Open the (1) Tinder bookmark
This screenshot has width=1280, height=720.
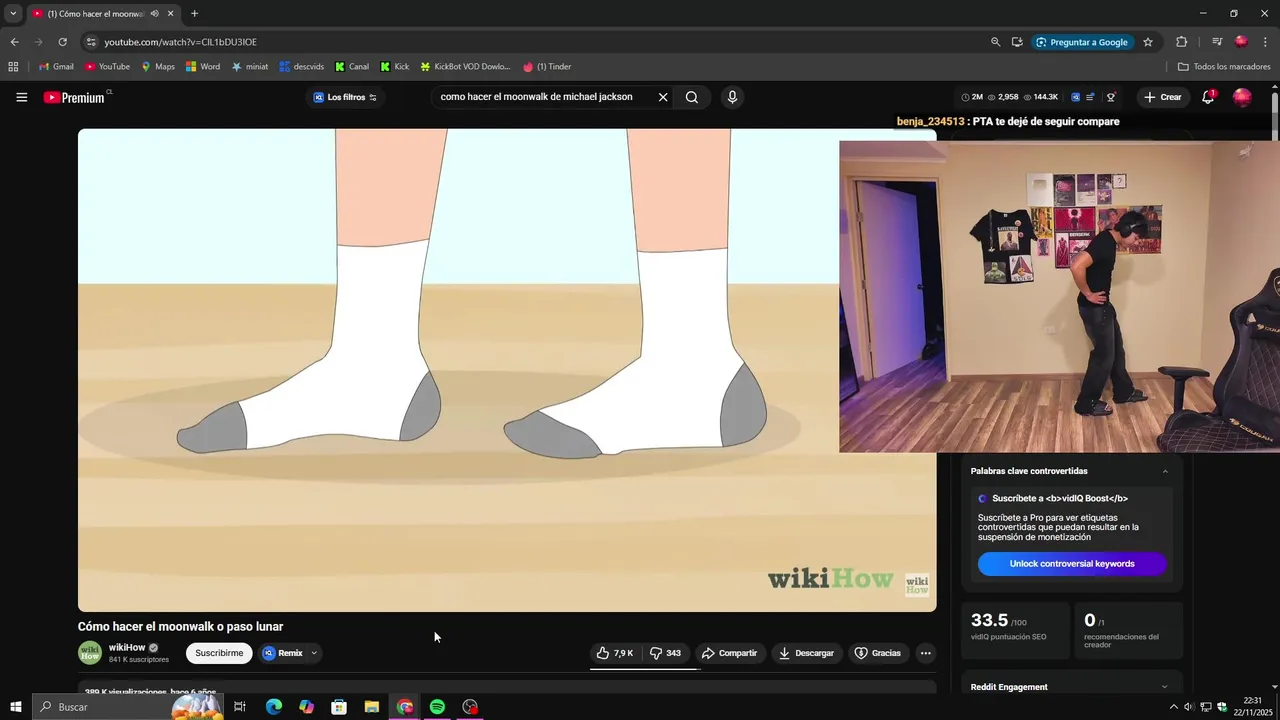coord(547,67)
